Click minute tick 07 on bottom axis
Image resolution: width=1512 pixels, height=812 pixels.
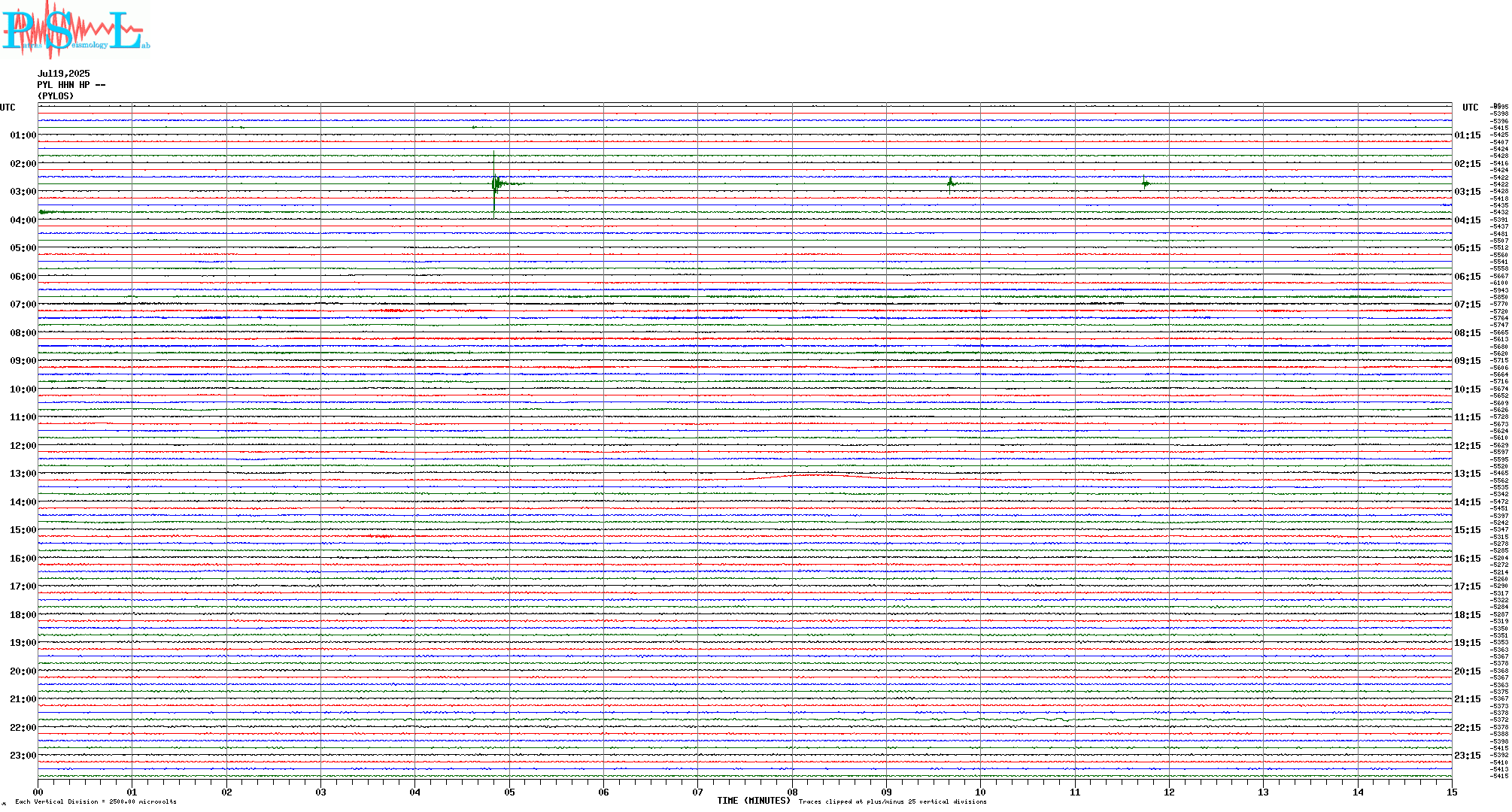[697, 792]
